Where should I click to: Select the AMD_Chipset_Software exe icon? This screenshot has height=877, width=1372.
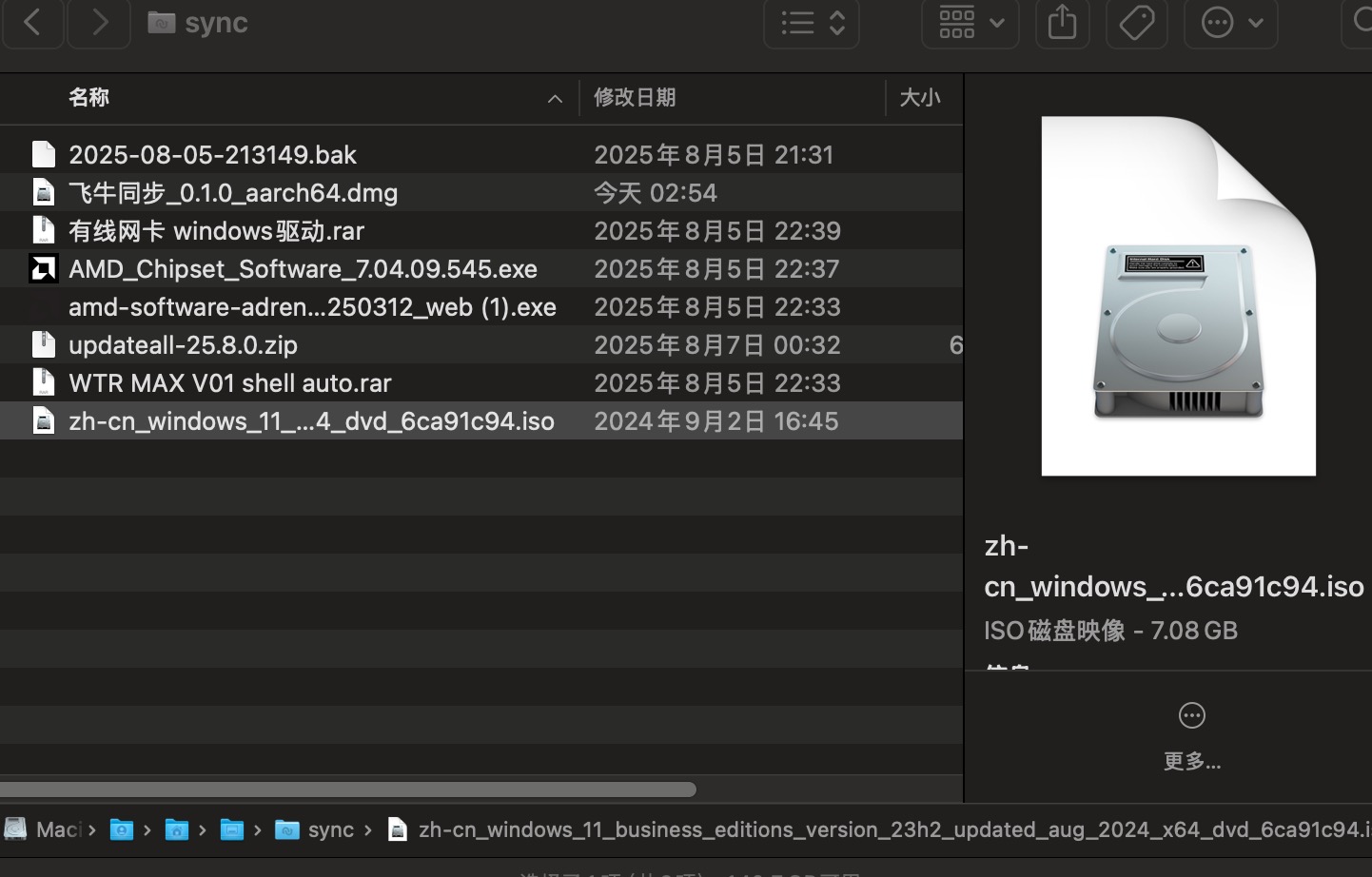click(44, 268)
